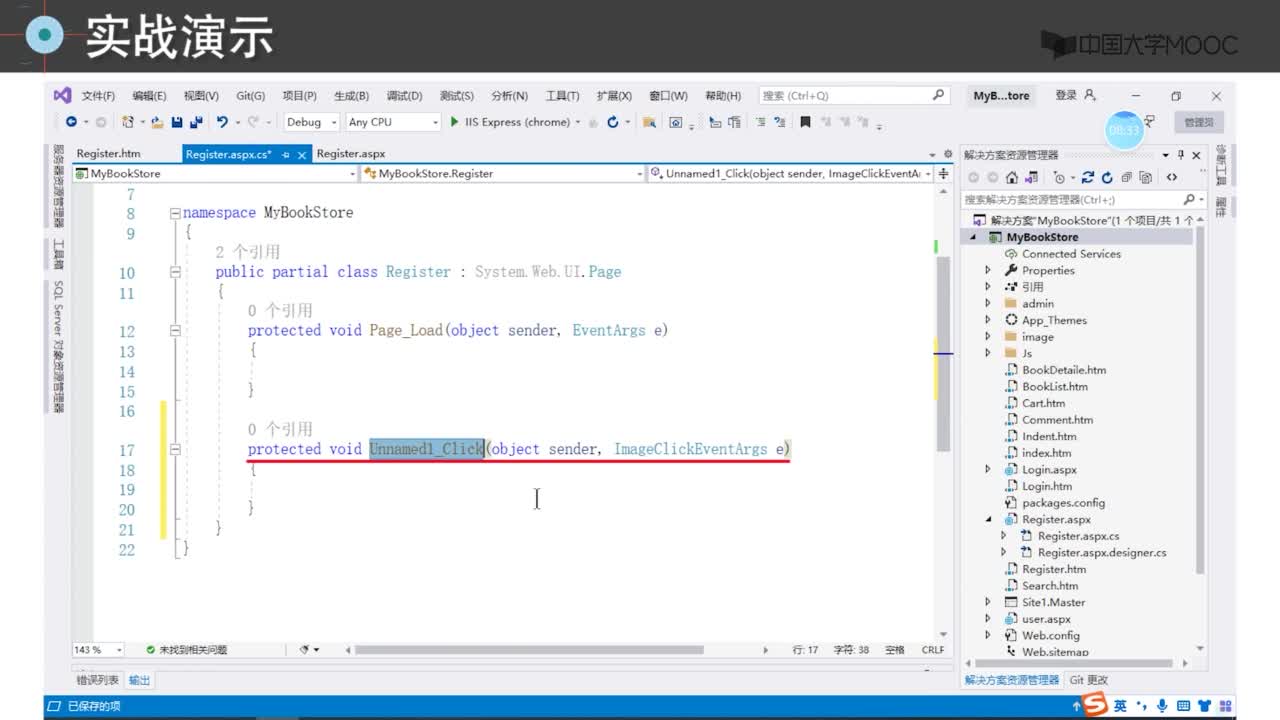Open the Git(G) menu
1280x720 pixels.
point(250,96)
